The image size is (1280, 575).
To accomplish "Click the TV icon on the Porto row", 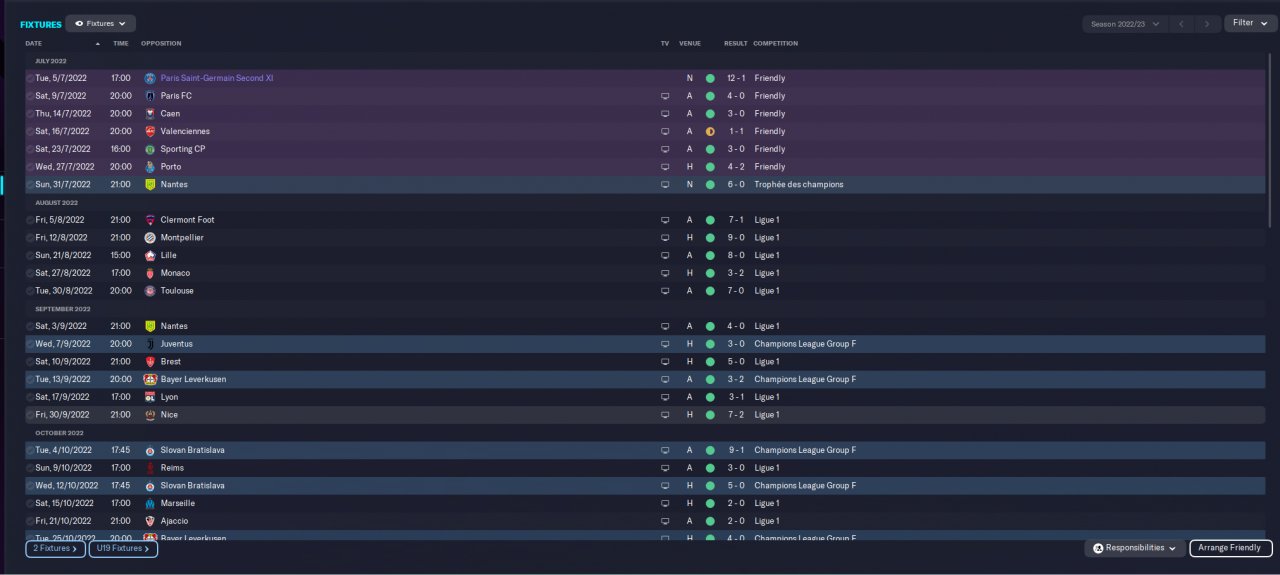I will 665,167.
